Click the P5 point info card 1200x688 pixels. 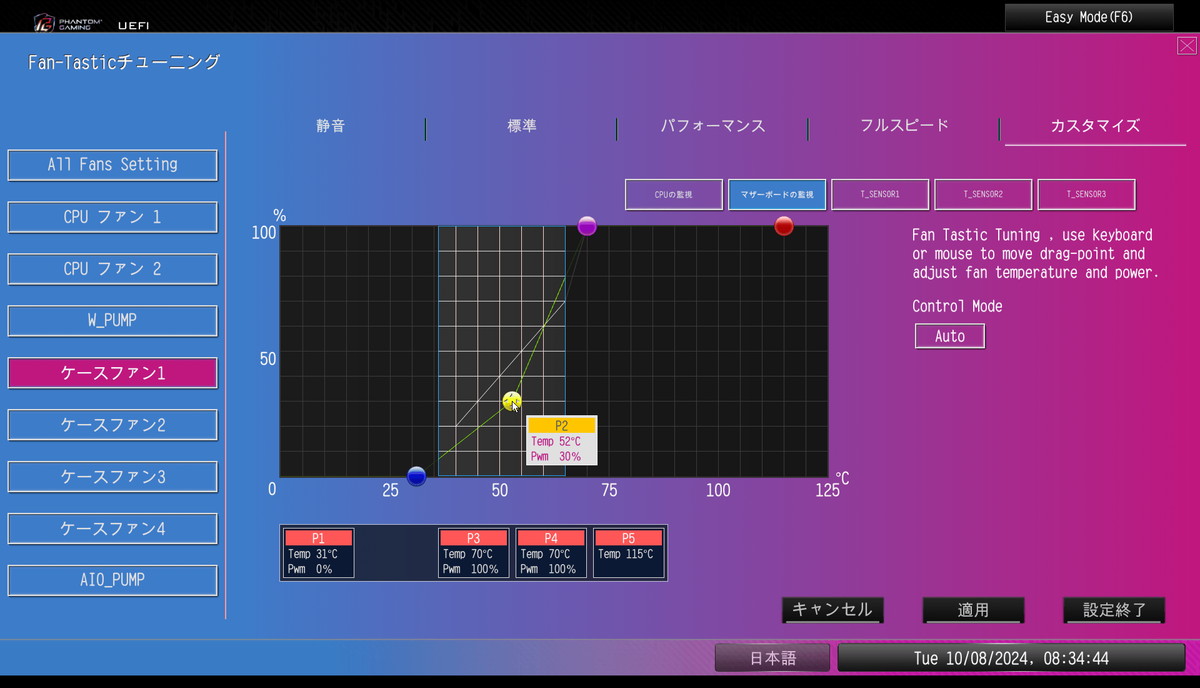(629, 553)
